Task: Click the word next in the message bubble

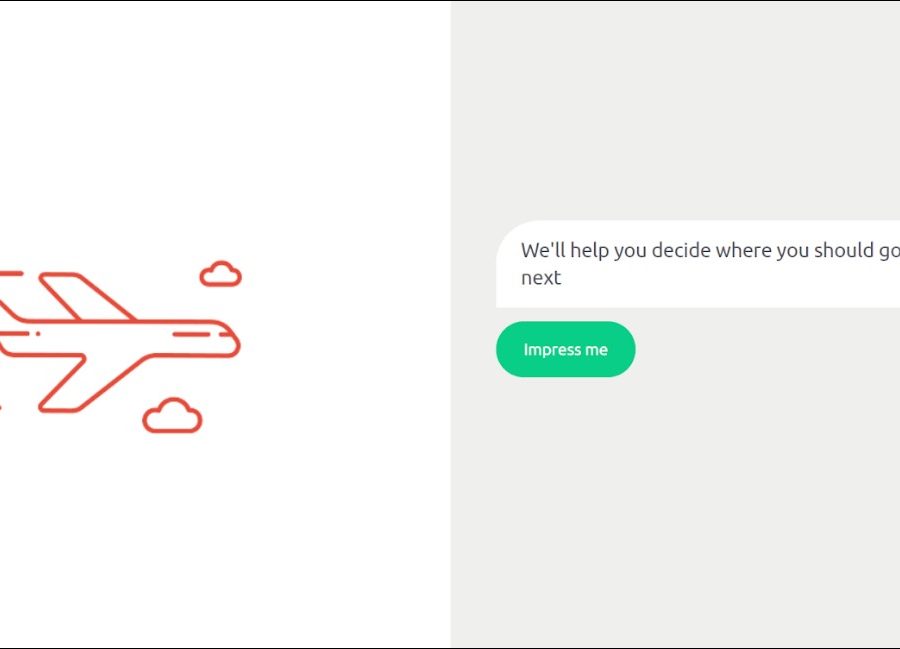Action: [x=541, y=278]
